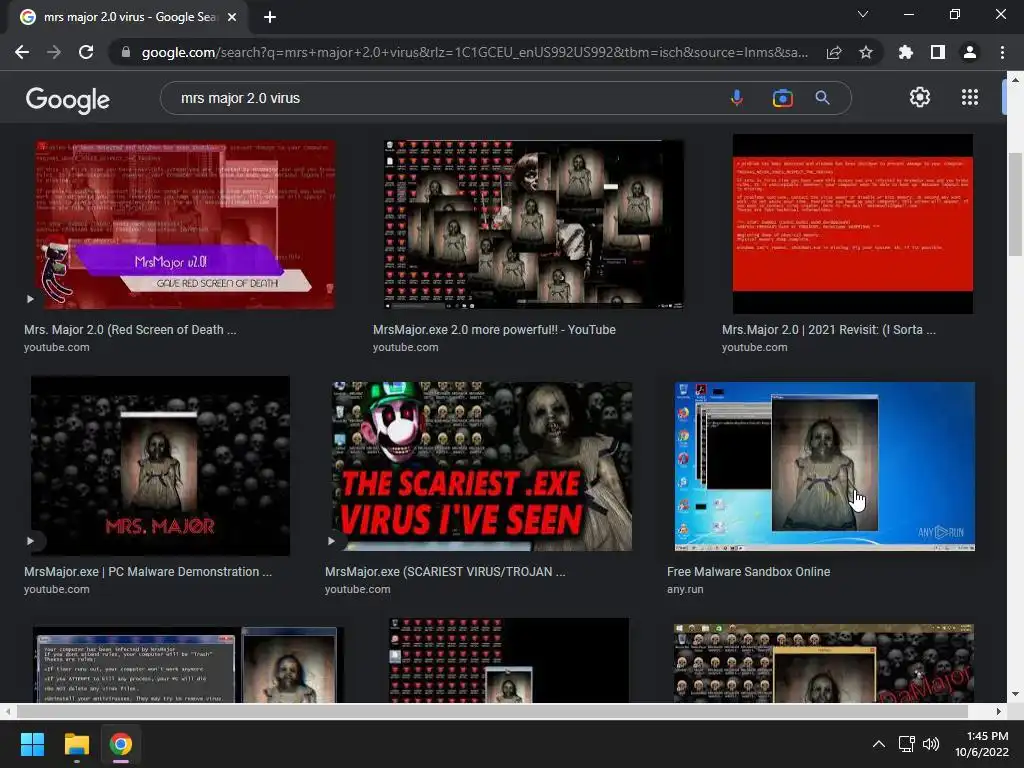Click the any.run source text

click(x=685, y=589)
